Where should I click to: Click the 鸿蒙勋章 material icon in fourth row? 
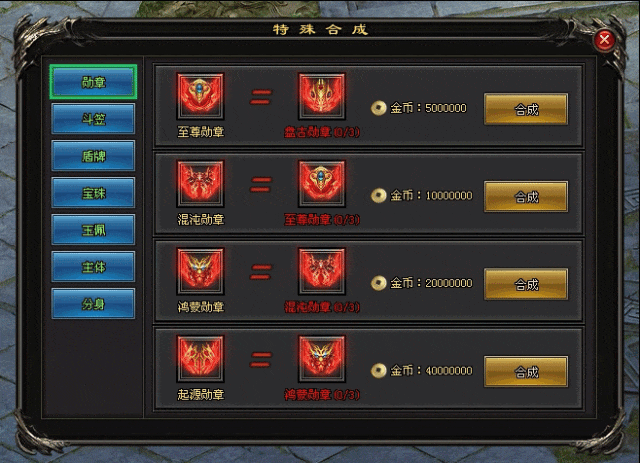[322, 359]
